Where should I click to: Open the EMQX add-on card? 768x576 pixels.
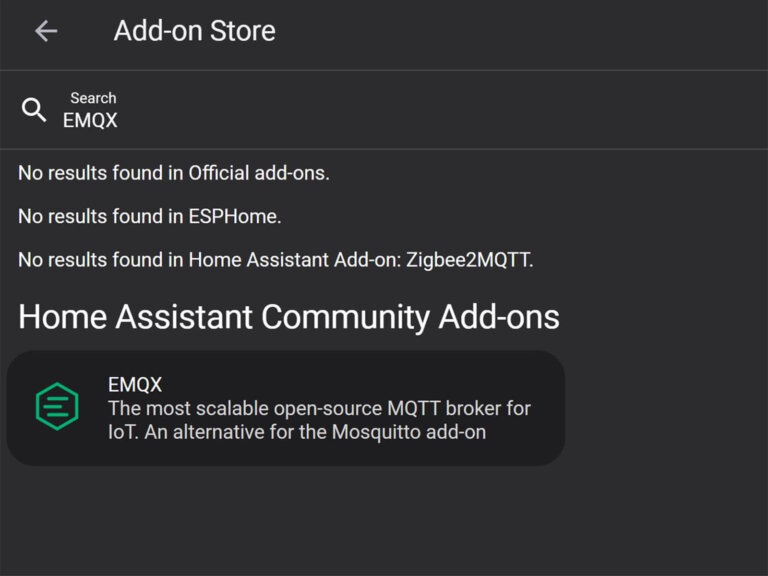pos(286,408)
